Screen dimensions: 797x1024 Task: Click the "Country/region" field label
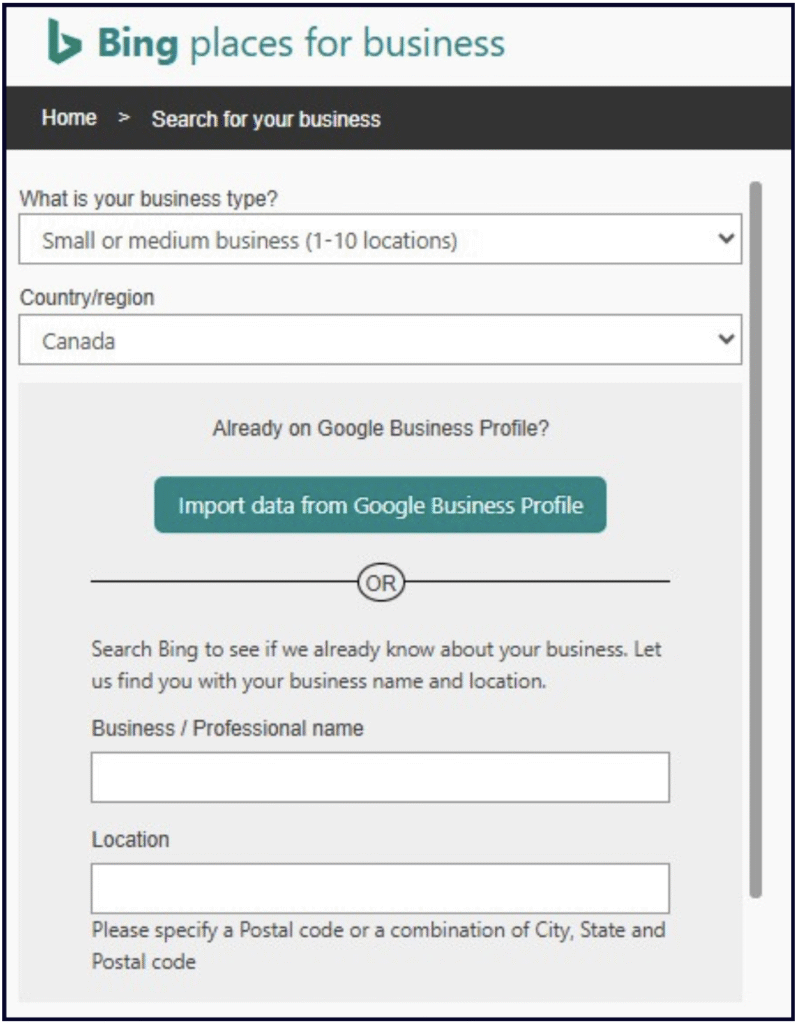click(87, 298)
